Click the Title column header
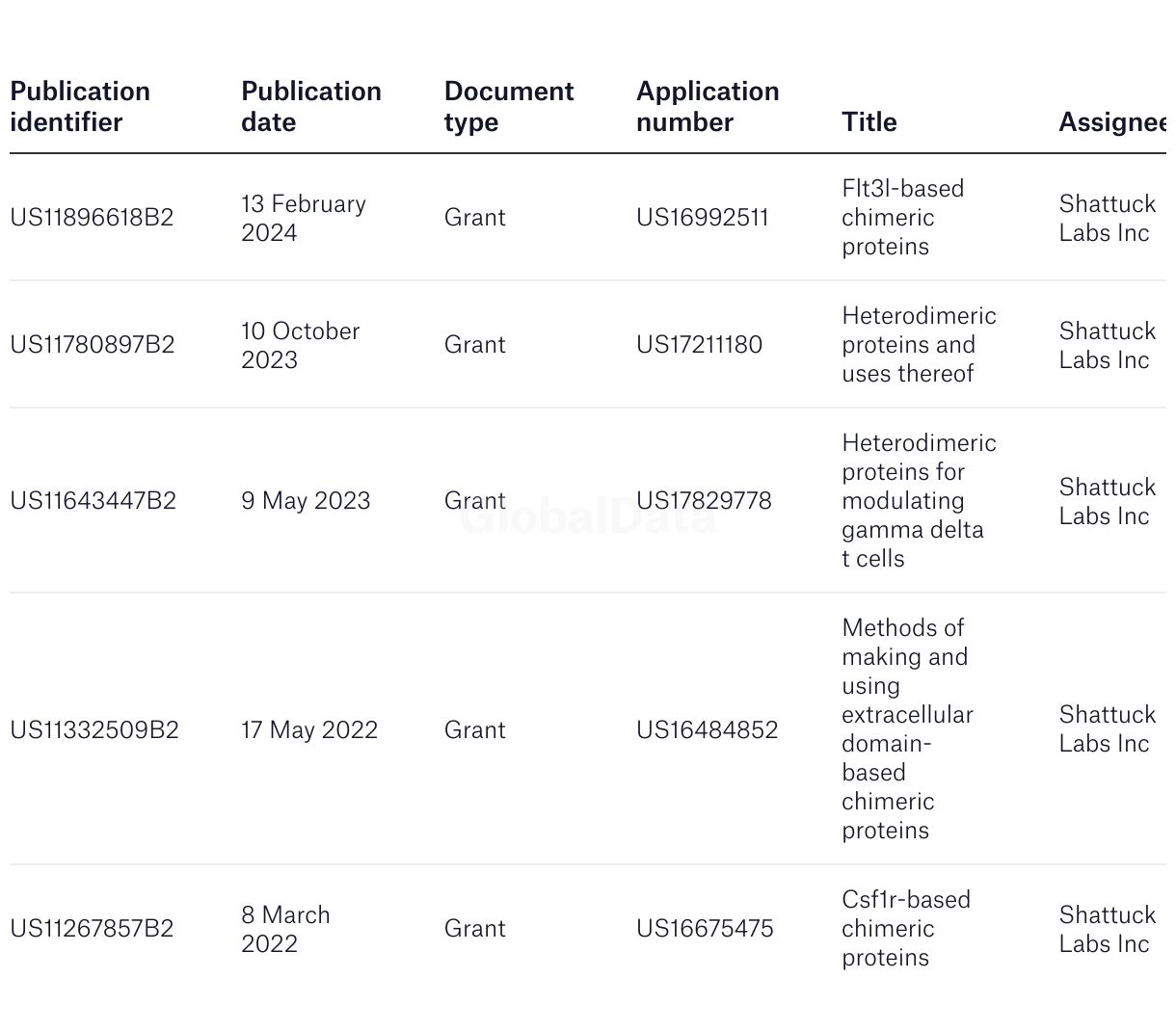1176x1031 pixels. click(x=869, y=121)
